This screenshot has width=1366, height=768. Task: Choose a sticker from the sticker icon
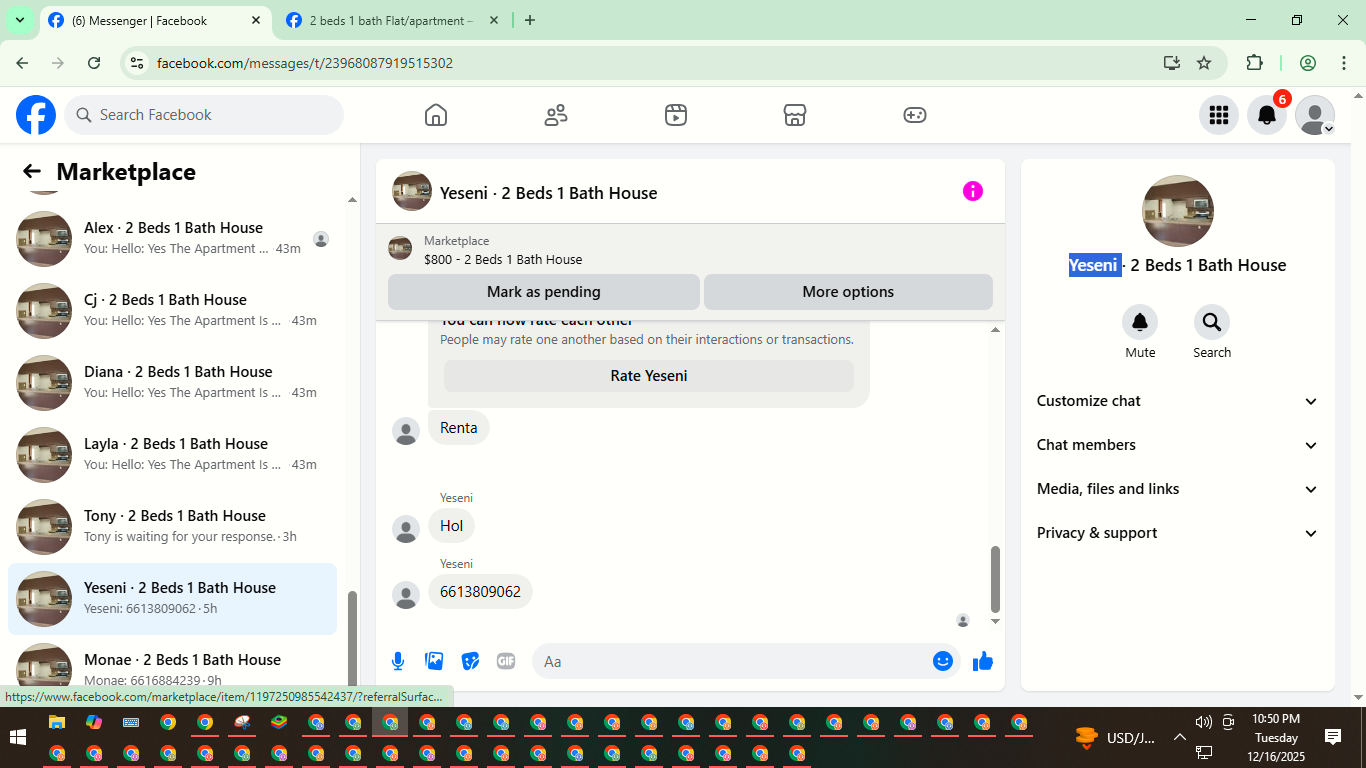(x=470, y=661)
